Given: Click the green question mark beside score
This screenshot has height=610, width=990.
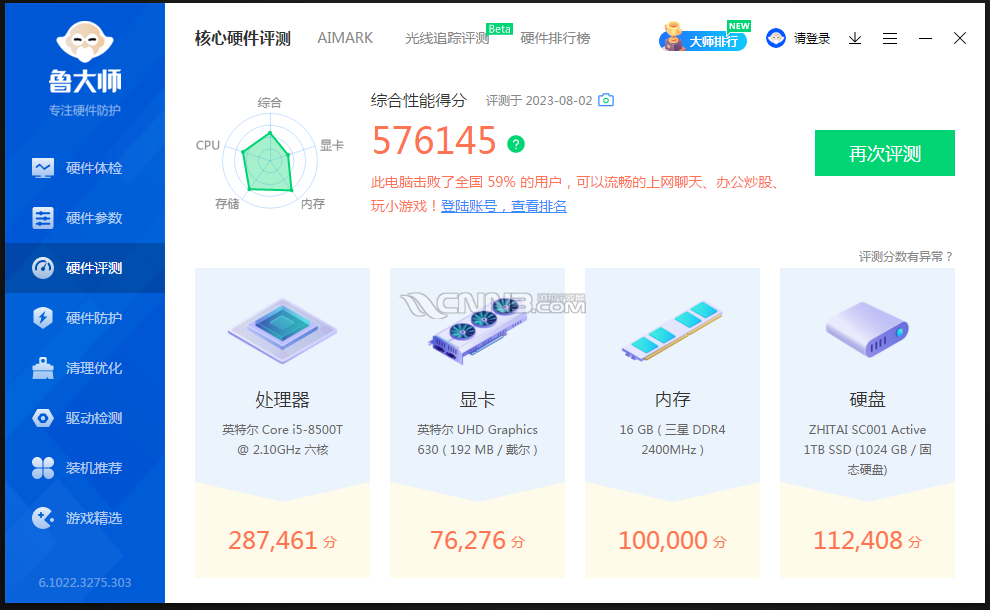Looking at the screenshot, I should [x=516, y=144].
